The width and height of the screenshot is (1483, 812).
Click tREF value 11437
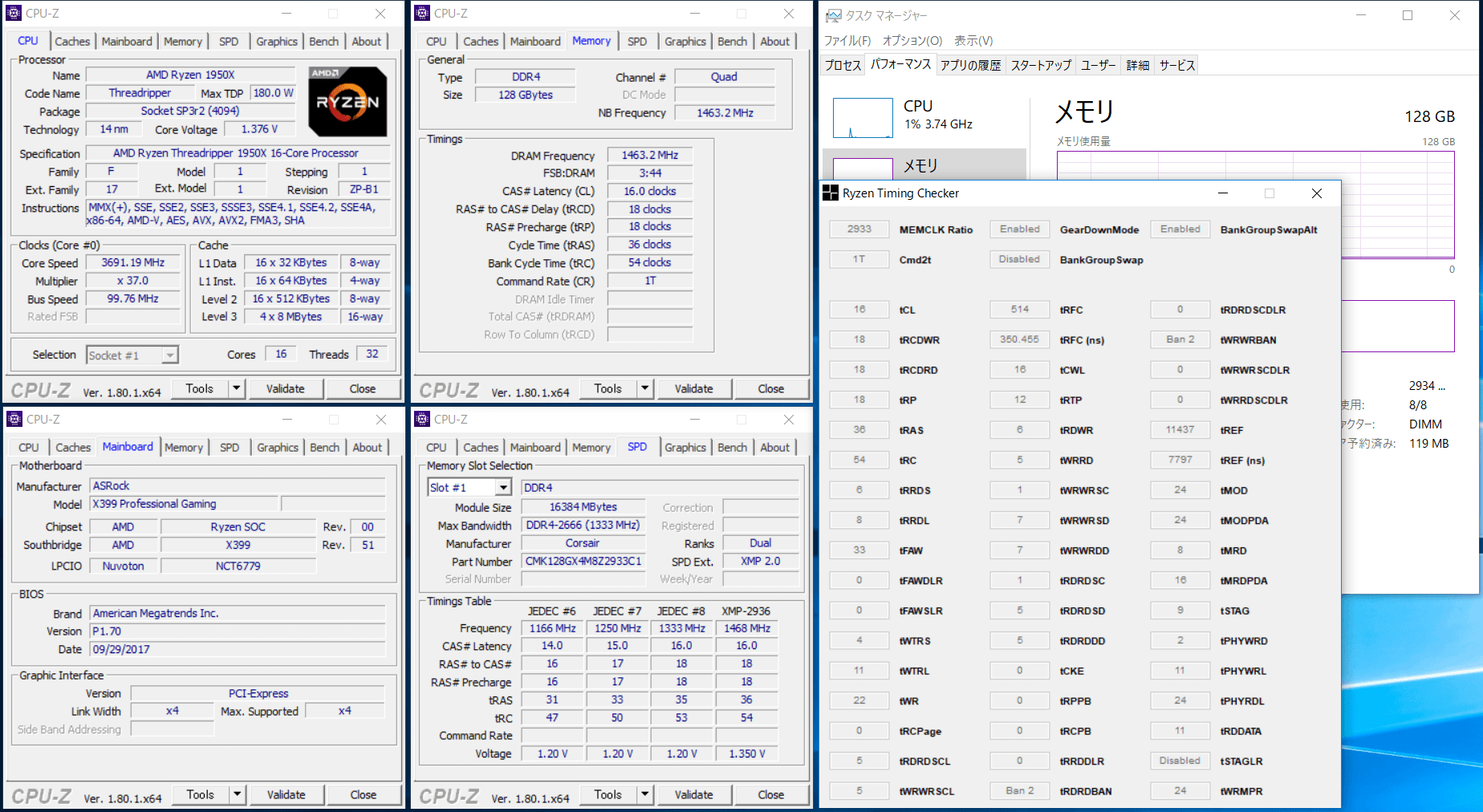pos(1180,429)
